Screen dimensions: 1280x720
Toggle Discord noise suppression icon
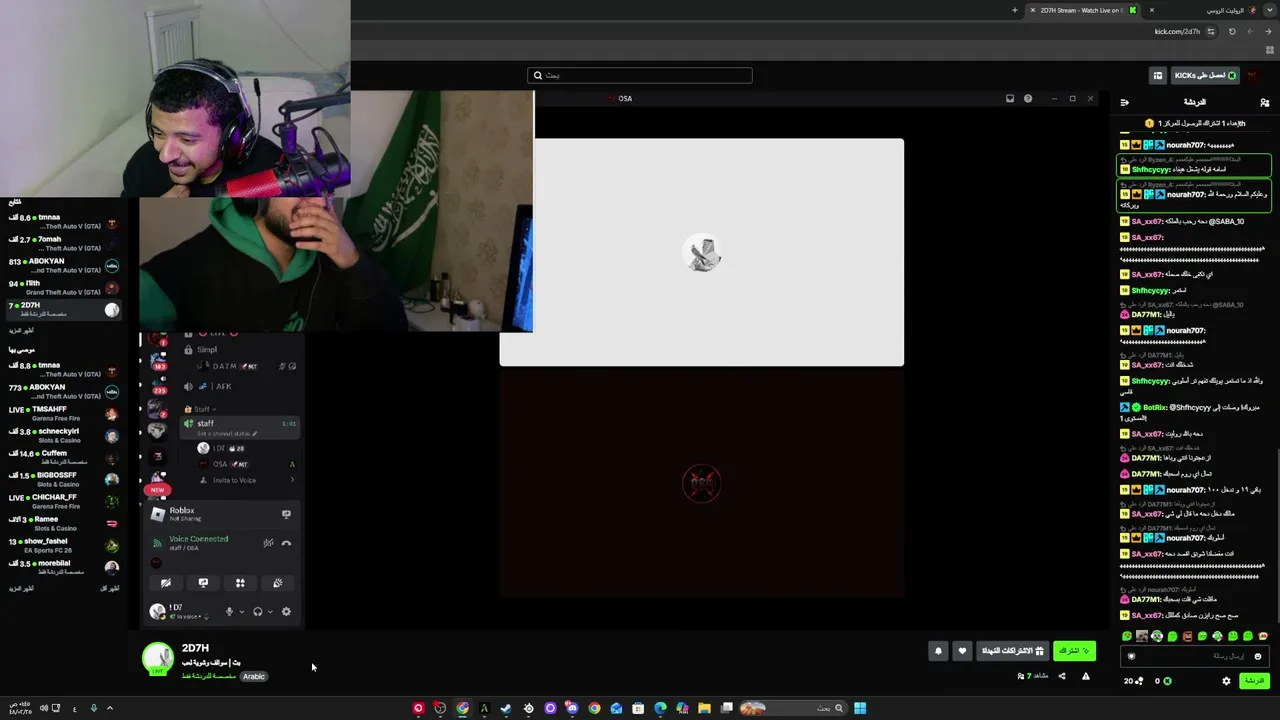(x=268, y=543)
